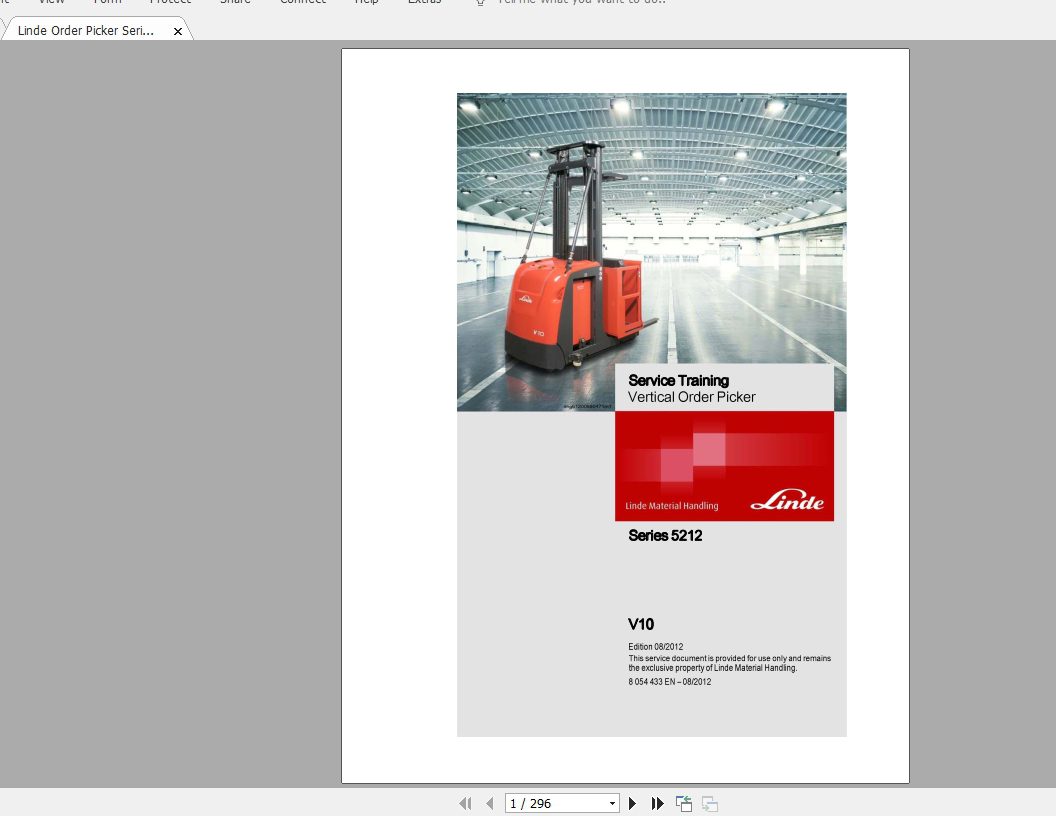Viewport: 1056px width, 816px height.
Task: Click the 'Service Training' heading text
Action: pyautogui.click(x=678, y=380)
